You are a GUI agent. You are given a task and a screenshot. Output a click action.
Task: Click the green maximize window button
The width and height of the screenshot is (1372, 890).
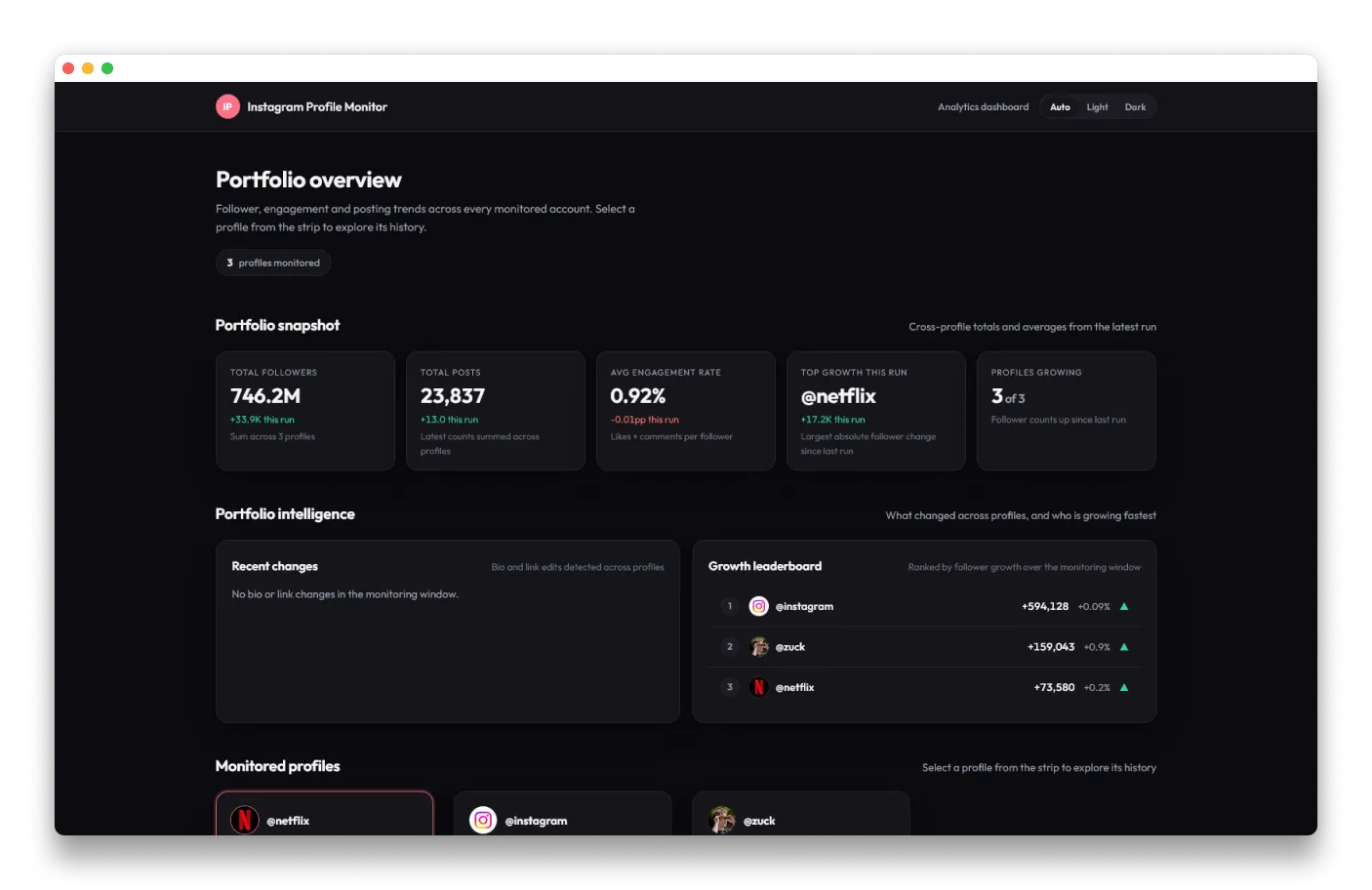107,68
